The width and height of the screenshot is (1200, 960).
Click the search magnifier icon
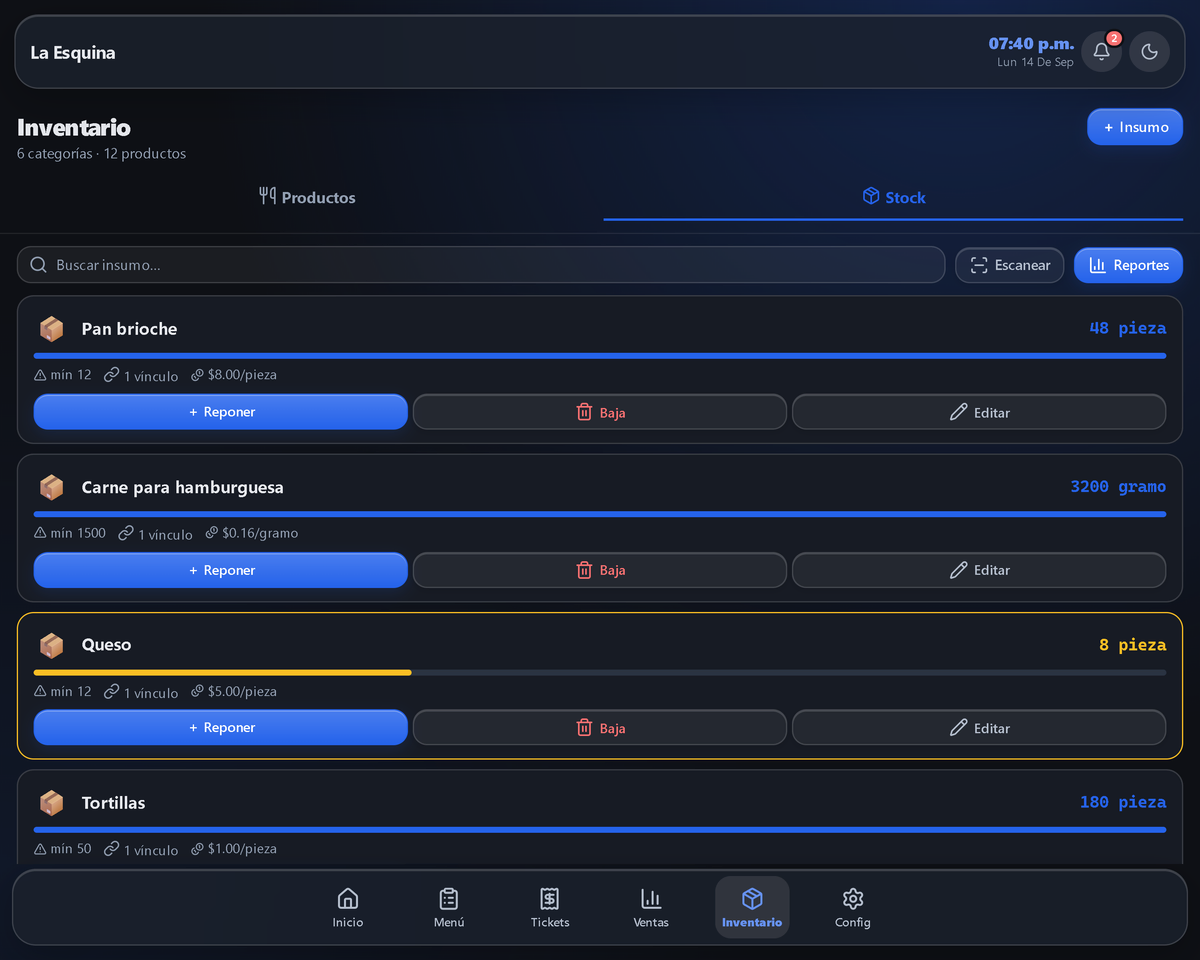click(x=39, y=265)
